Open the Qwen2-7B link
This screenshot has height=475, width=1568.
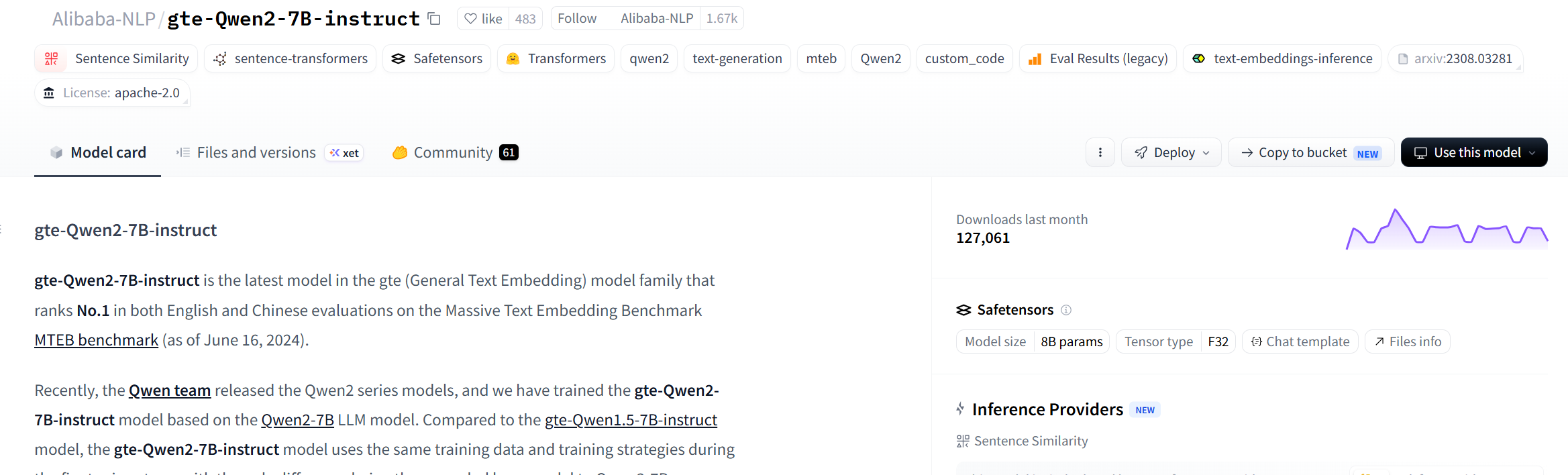297,420
